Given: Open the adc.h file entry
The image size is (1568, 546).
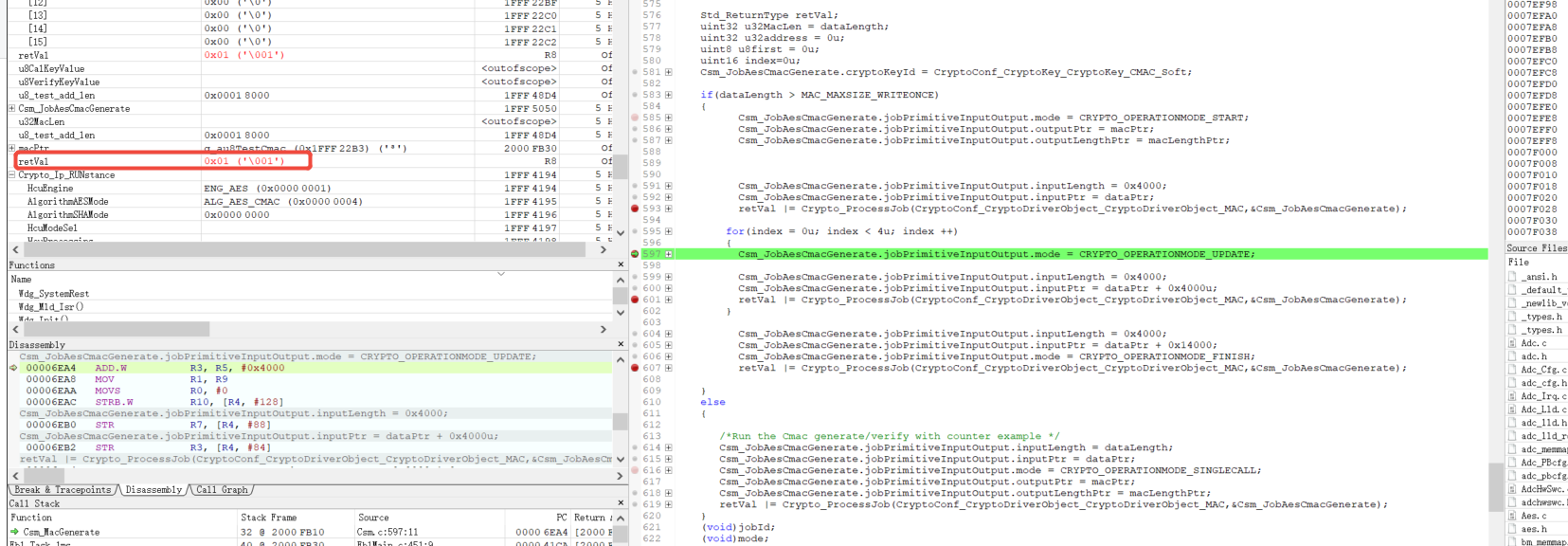Looking at the screenshot, I should click(1536, 356).
